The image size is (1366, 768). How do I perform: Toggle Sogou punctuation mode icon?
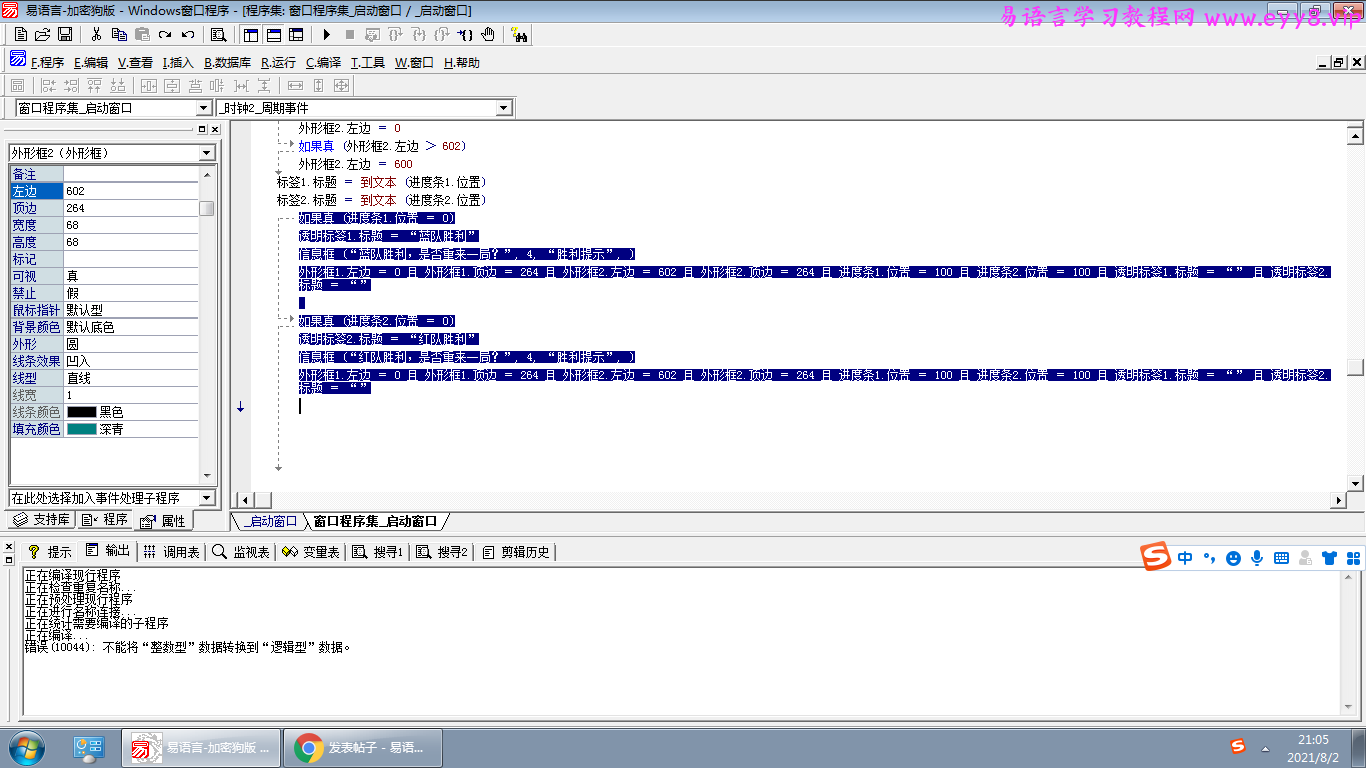[x=1209, y=558]
